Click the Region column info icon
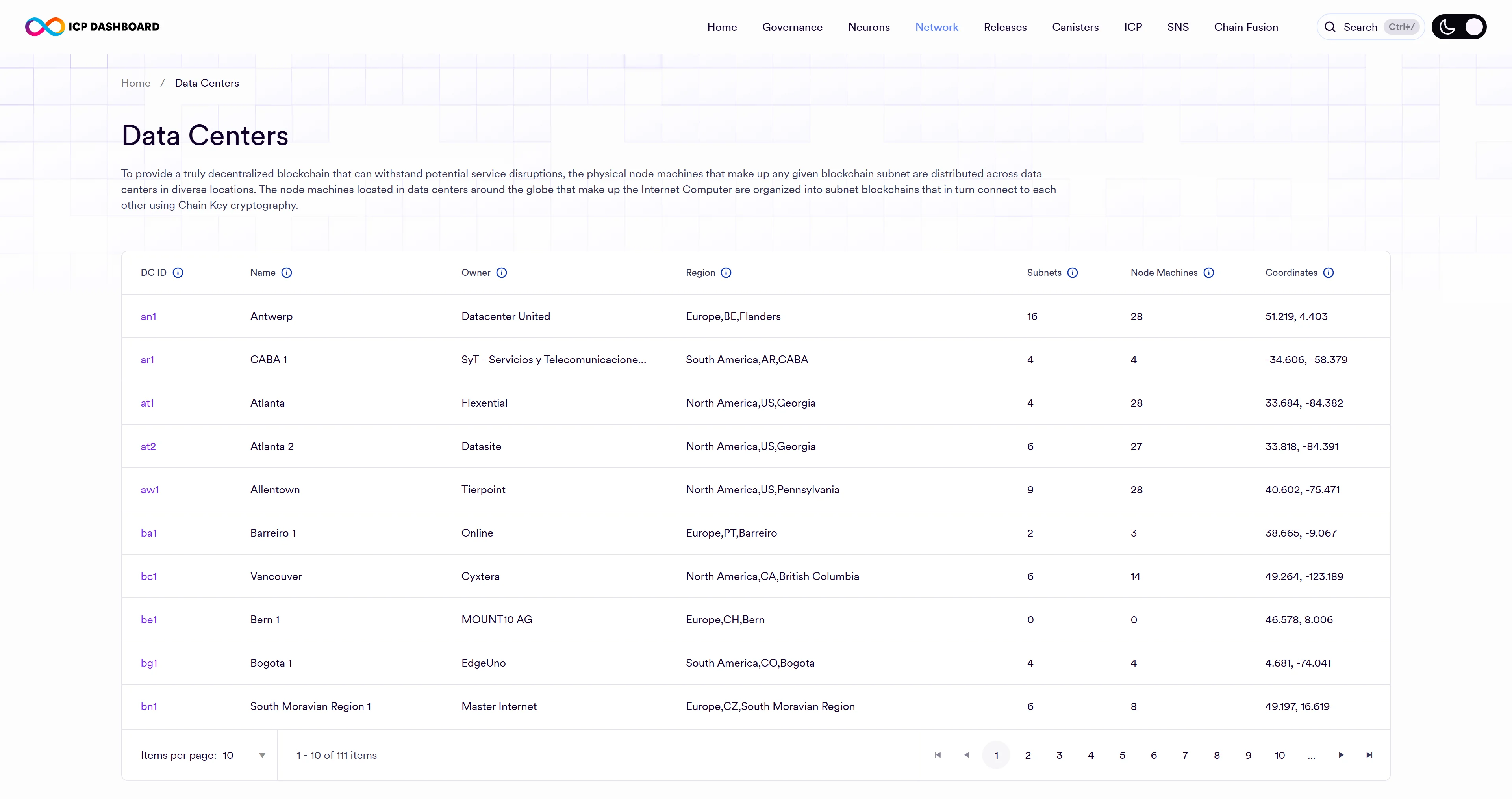The image size is (1512, 799). 726,273
